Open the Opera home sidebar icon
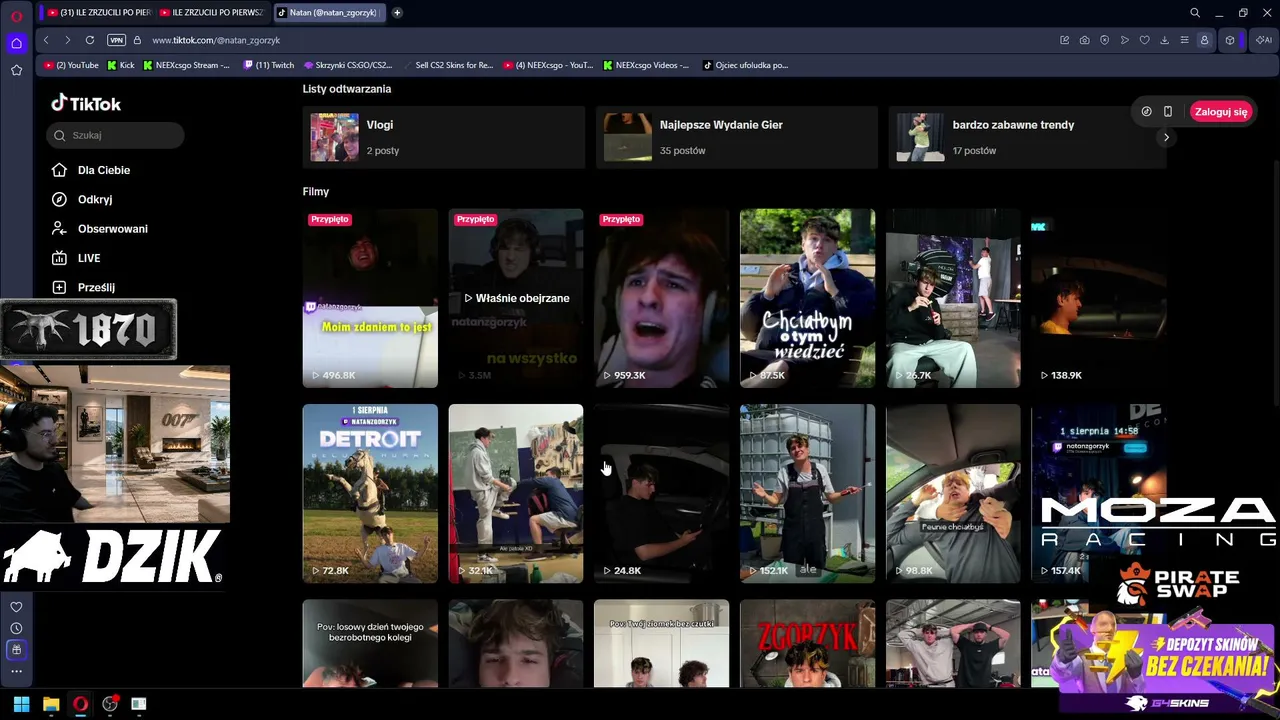The width and height of the screenshot is (1280, 720). pyautogui.click(x=16, y=43)
